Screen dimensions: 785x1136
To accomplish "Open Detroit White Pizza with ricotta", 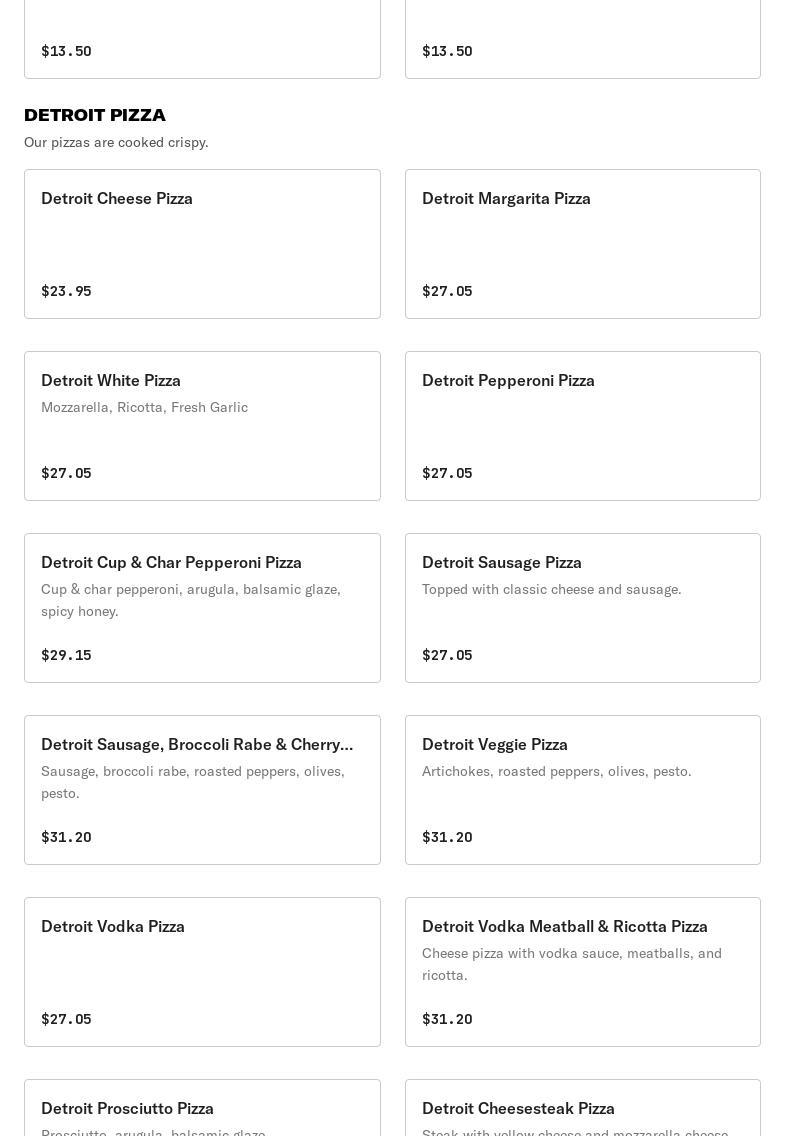I will 202,426.
